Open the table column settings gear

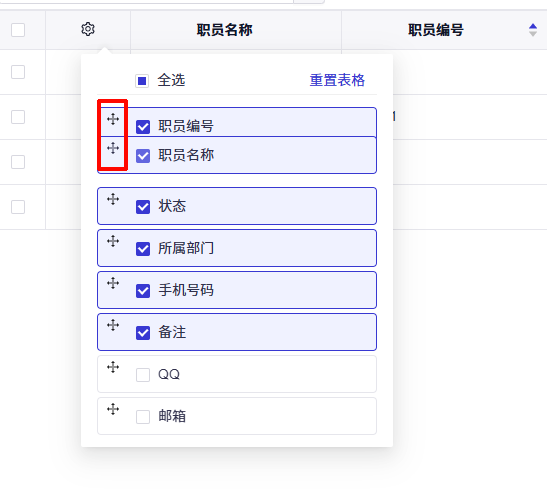point(88,29)
